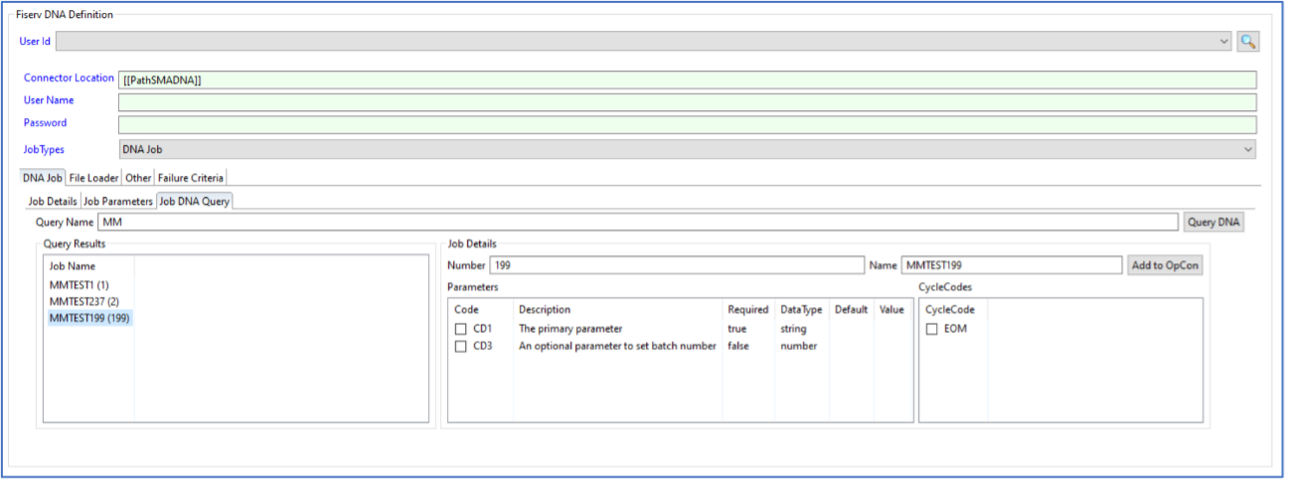Screen dimensions: 1289x482
Task: Click the User Id search magnifier icon
Action: [x=1247, y=41]
